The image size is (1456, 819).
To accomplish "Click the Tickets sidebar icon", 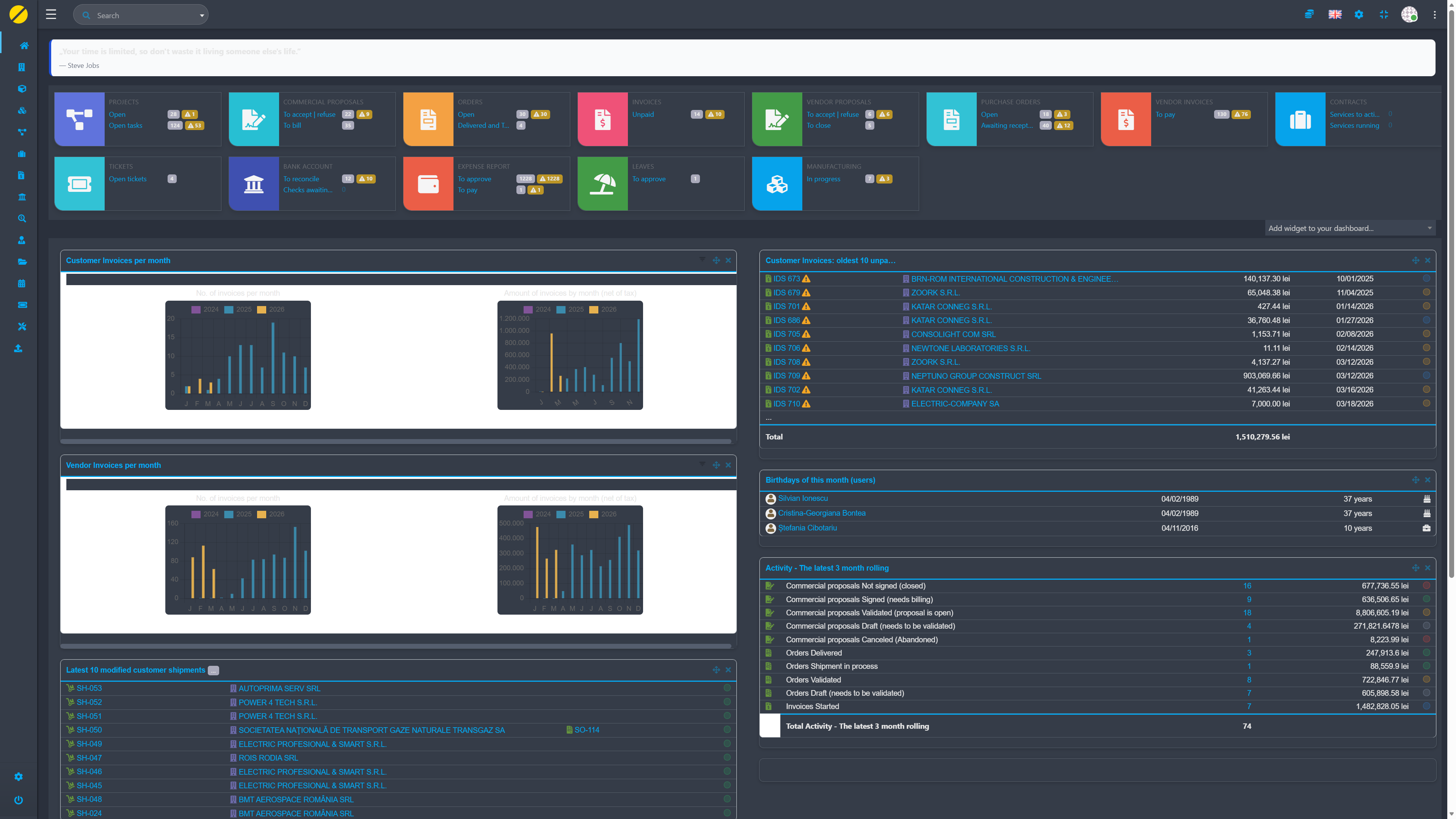I will 22,305.
